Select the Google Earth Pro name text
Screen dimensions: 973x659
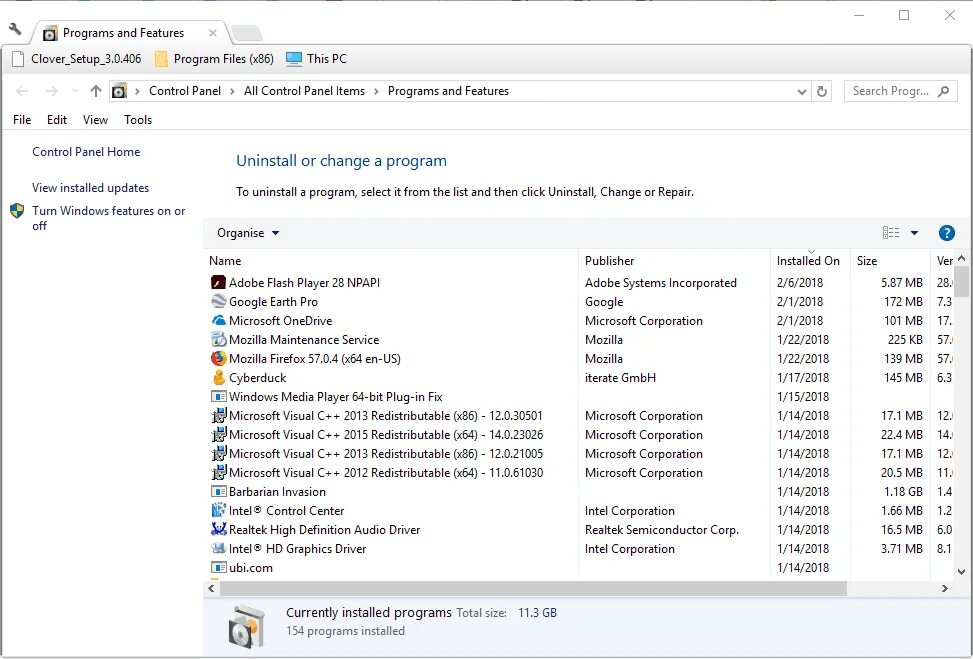(x=273, y=302)
